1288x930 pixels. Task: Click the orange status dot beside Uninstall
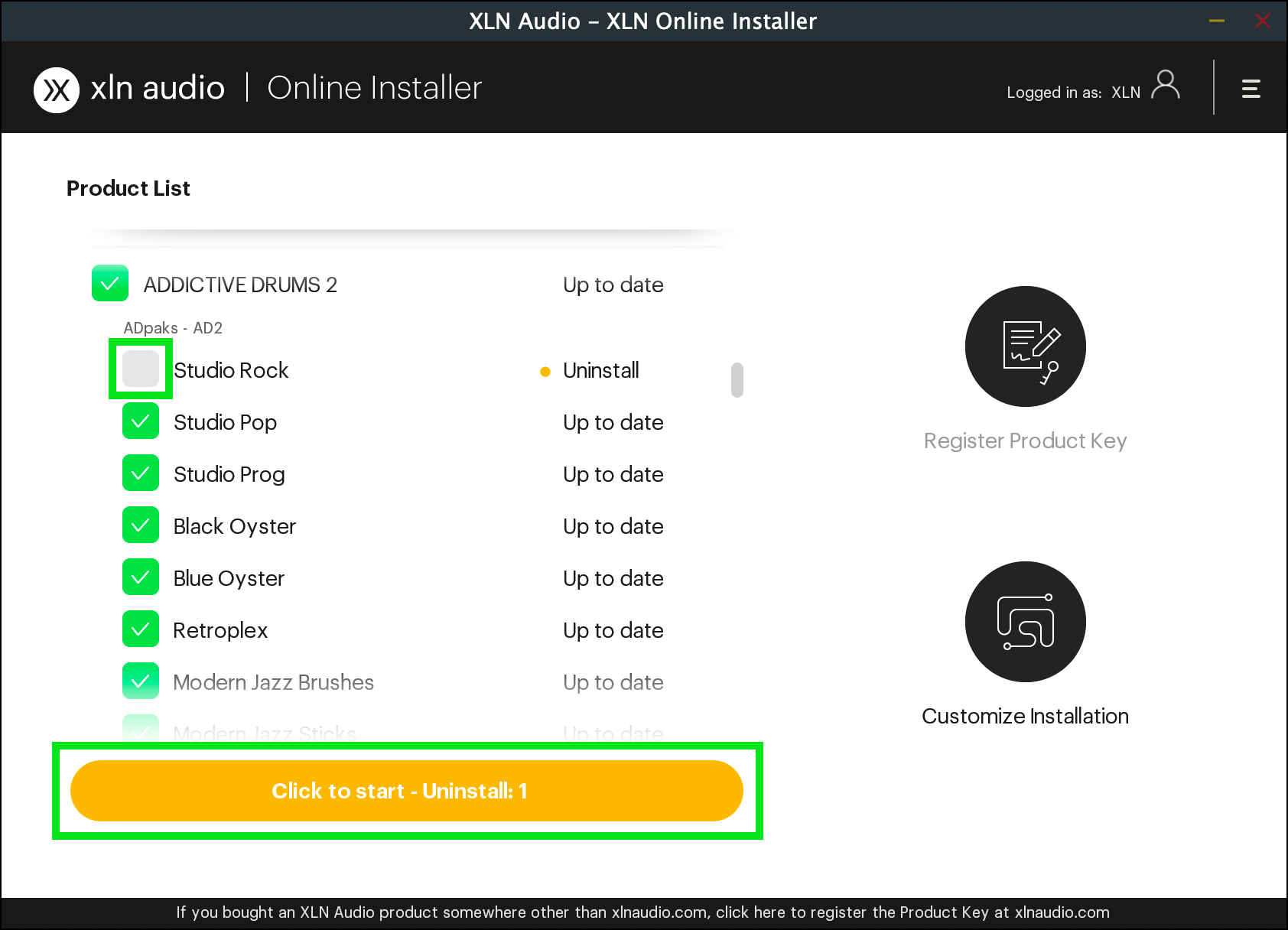point(545,372)
